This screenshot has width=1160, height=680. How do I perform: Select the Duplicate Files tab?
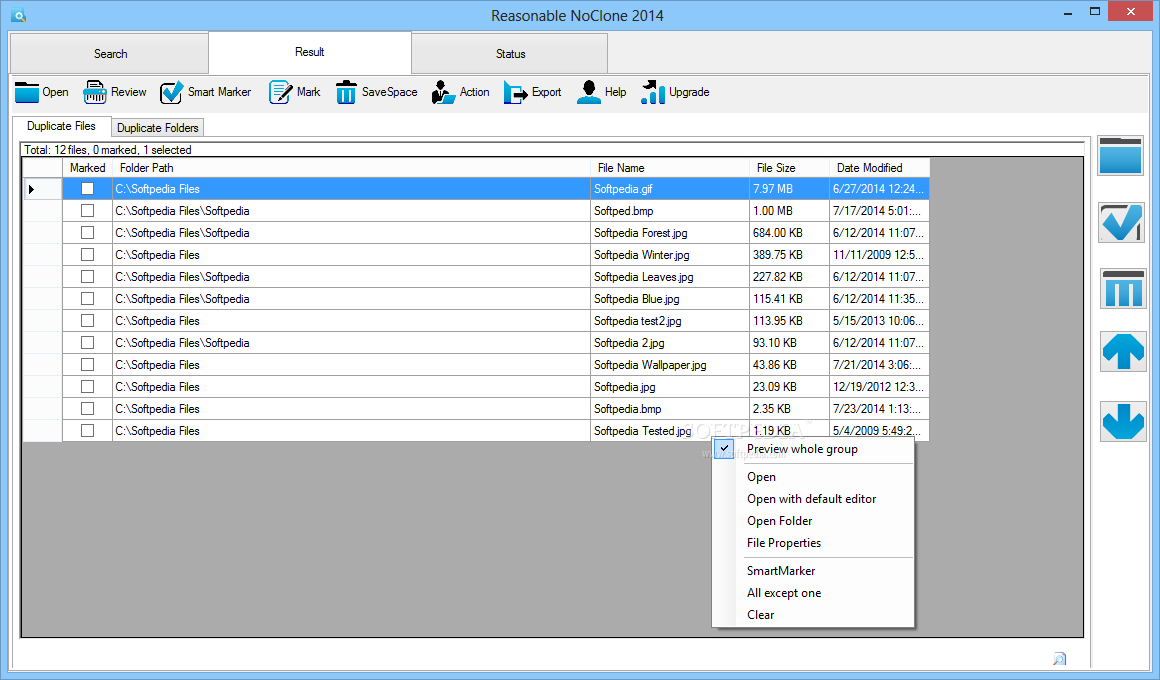tap(61, 126)
